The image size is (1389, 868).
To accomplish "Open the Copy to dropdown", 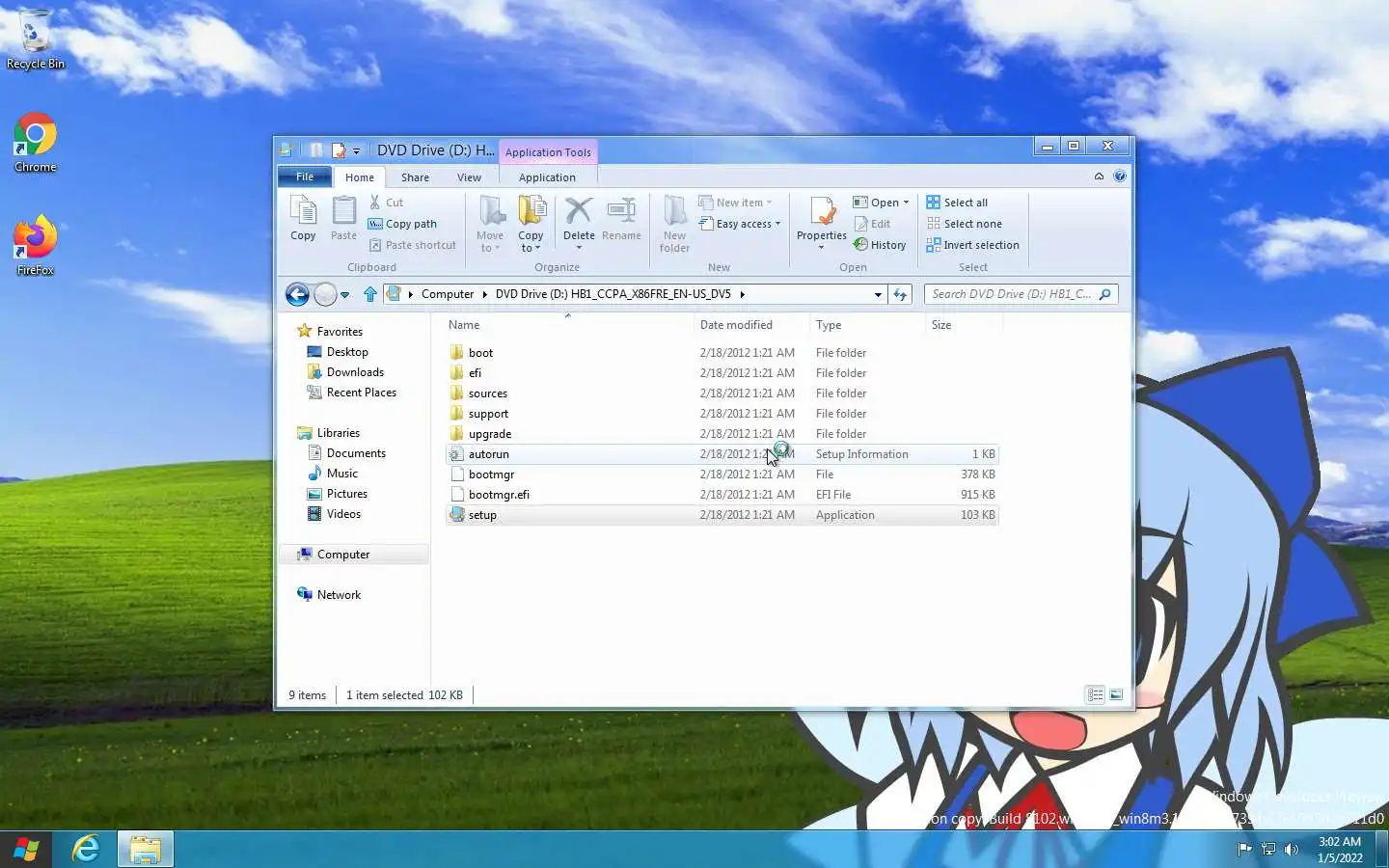I will pyautogui.click(x=531, y=224).
